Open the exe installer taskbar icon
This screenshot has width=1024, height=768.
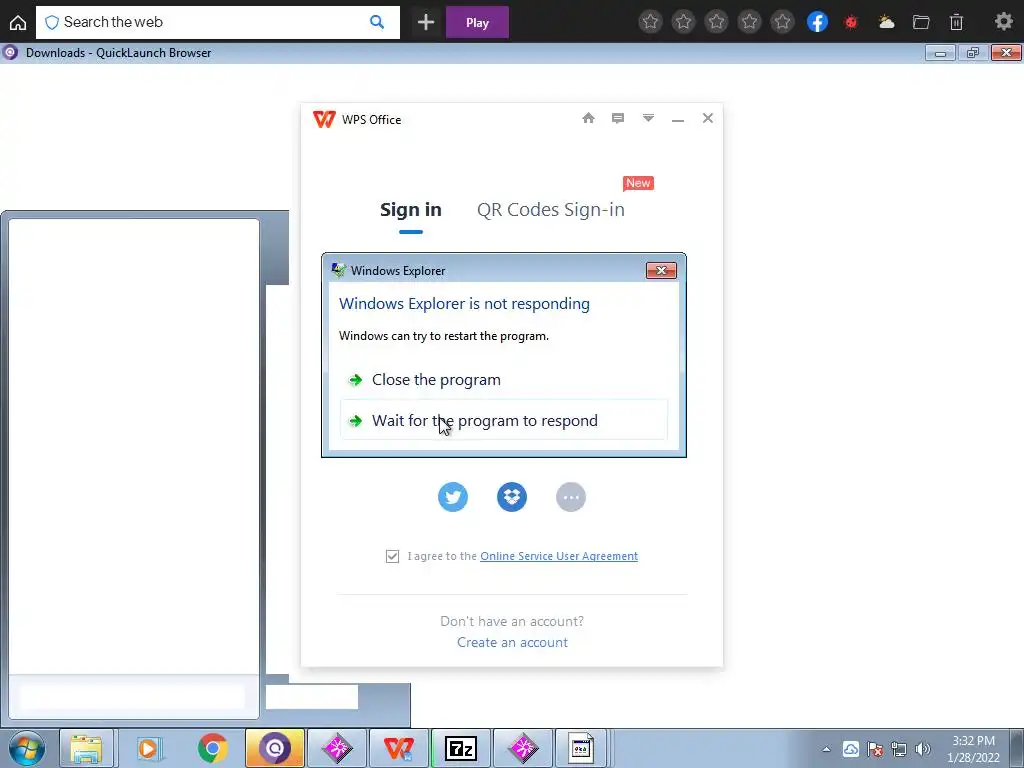tap(581, 748)
